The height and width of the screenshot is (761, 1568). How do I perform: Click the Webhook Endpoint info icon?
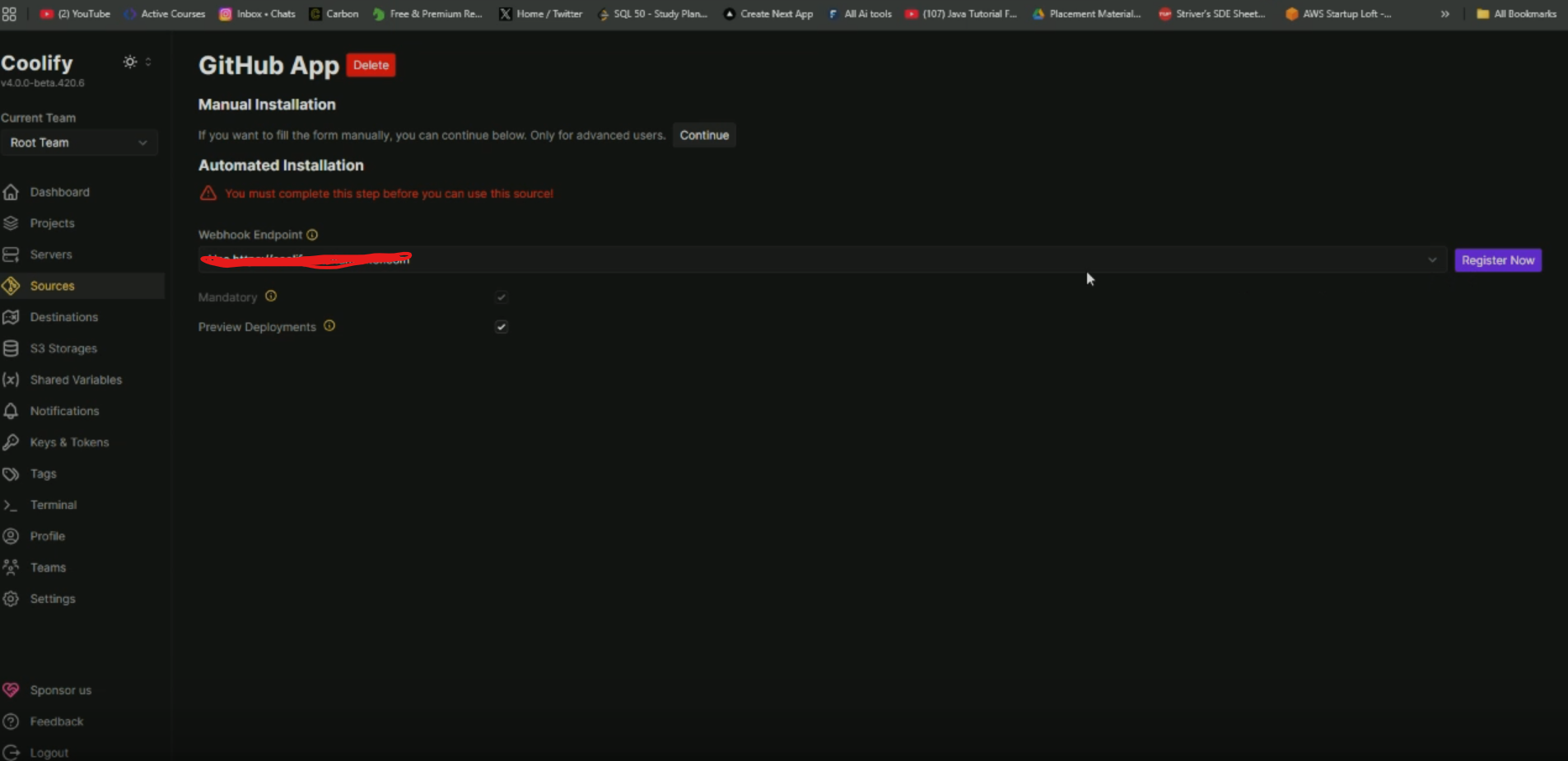(x=312, y=235)
